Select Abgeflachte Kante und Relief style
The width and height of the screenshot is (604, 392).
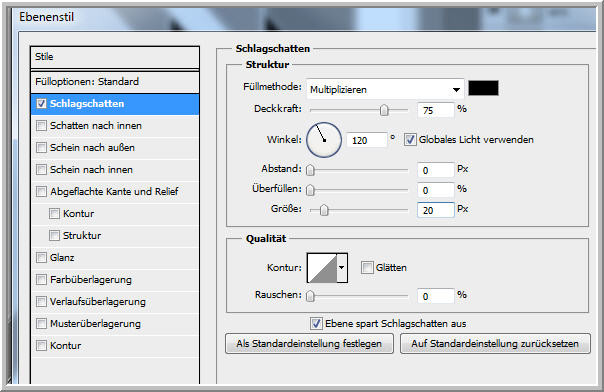(x=115, y=191)
